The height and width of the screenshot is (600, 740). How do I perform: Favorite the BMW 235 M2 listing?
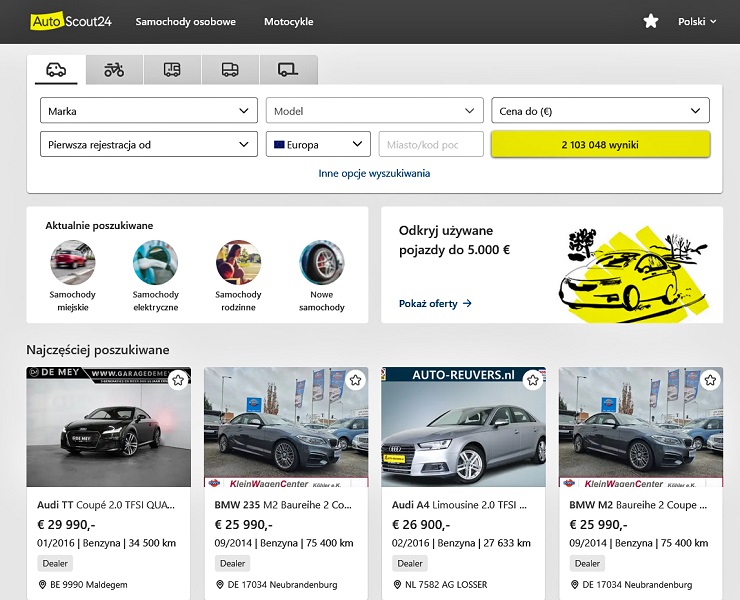click(x=355, y=380)
